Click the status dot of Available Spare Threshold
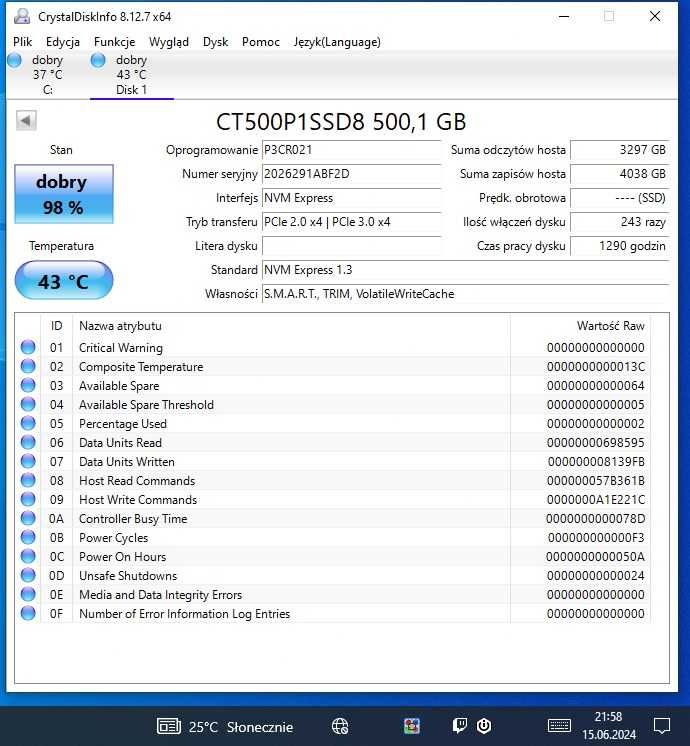 point(28,404)
